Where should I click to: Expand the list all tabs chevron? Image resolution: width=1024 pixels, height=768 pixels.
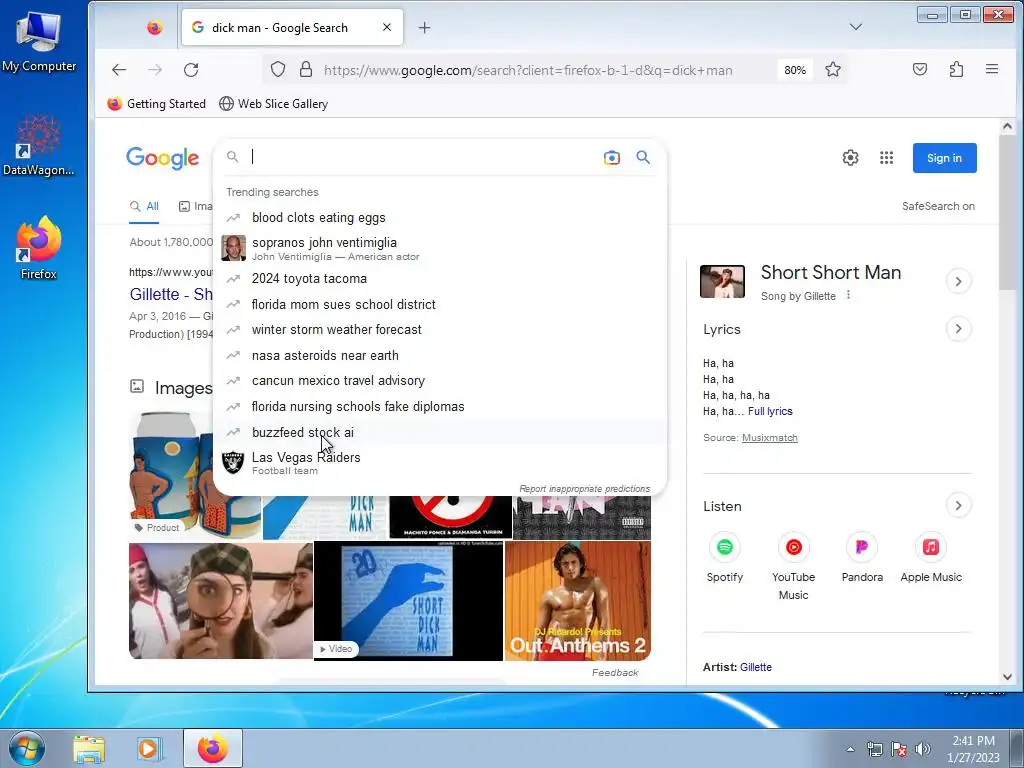(x=856, y=27)
